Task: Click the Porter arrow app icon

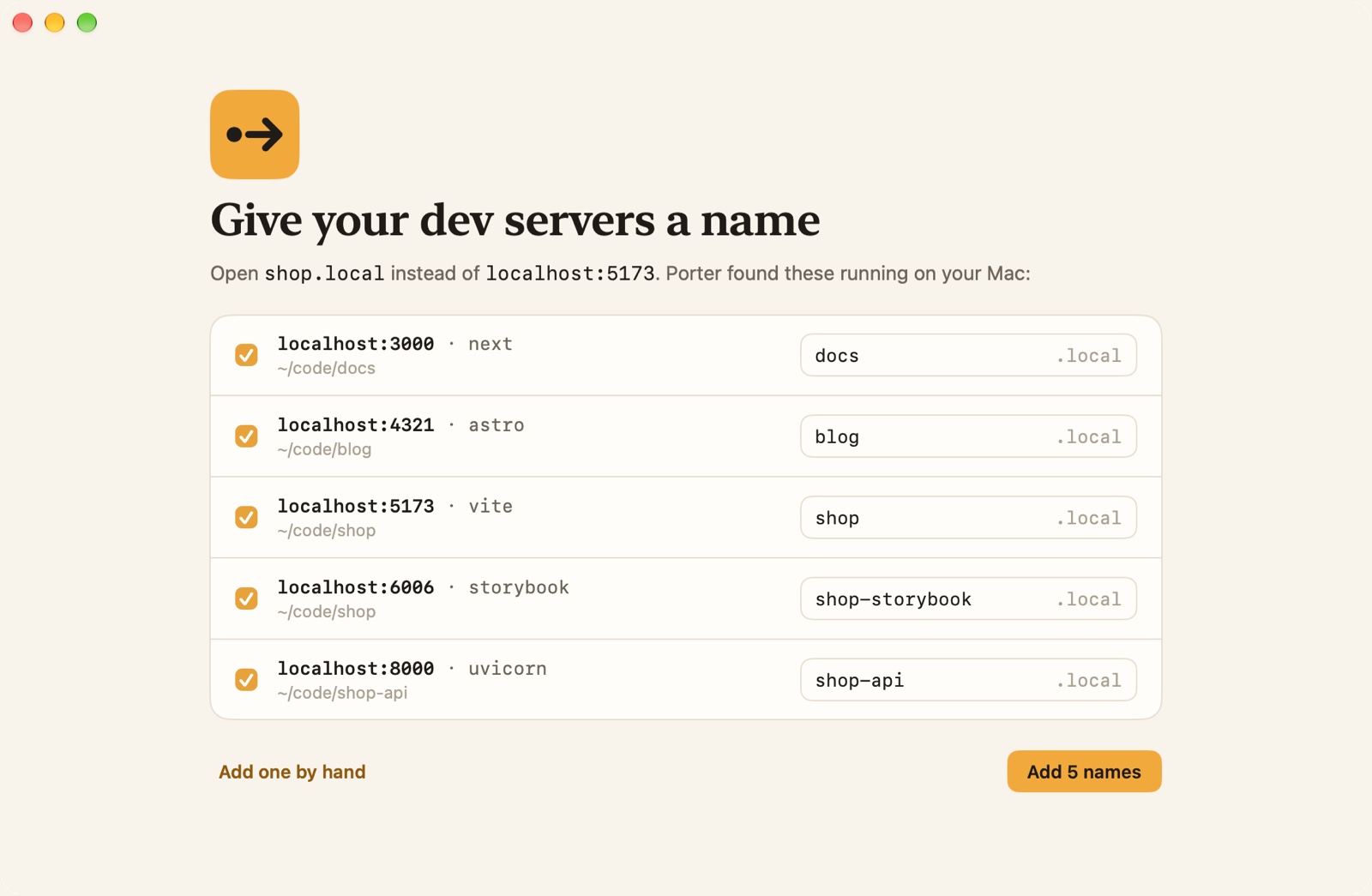Action: pos(255,135)
